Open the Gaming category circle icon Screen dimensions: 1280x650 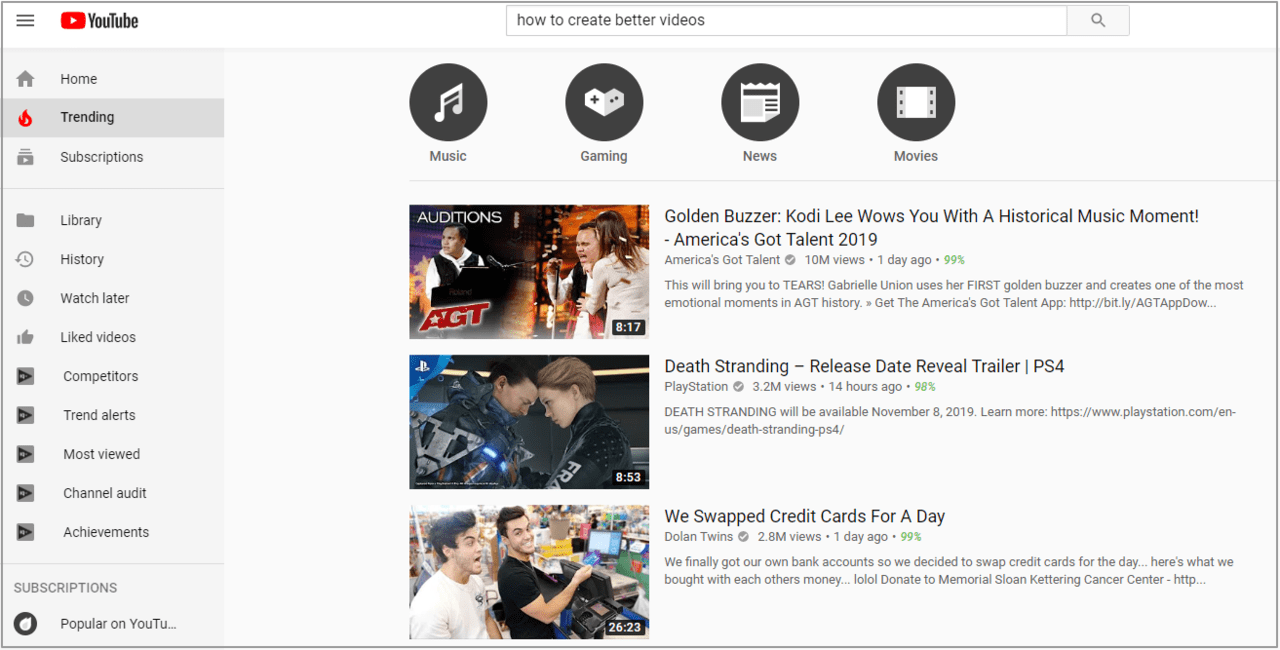tap(604, 102)
